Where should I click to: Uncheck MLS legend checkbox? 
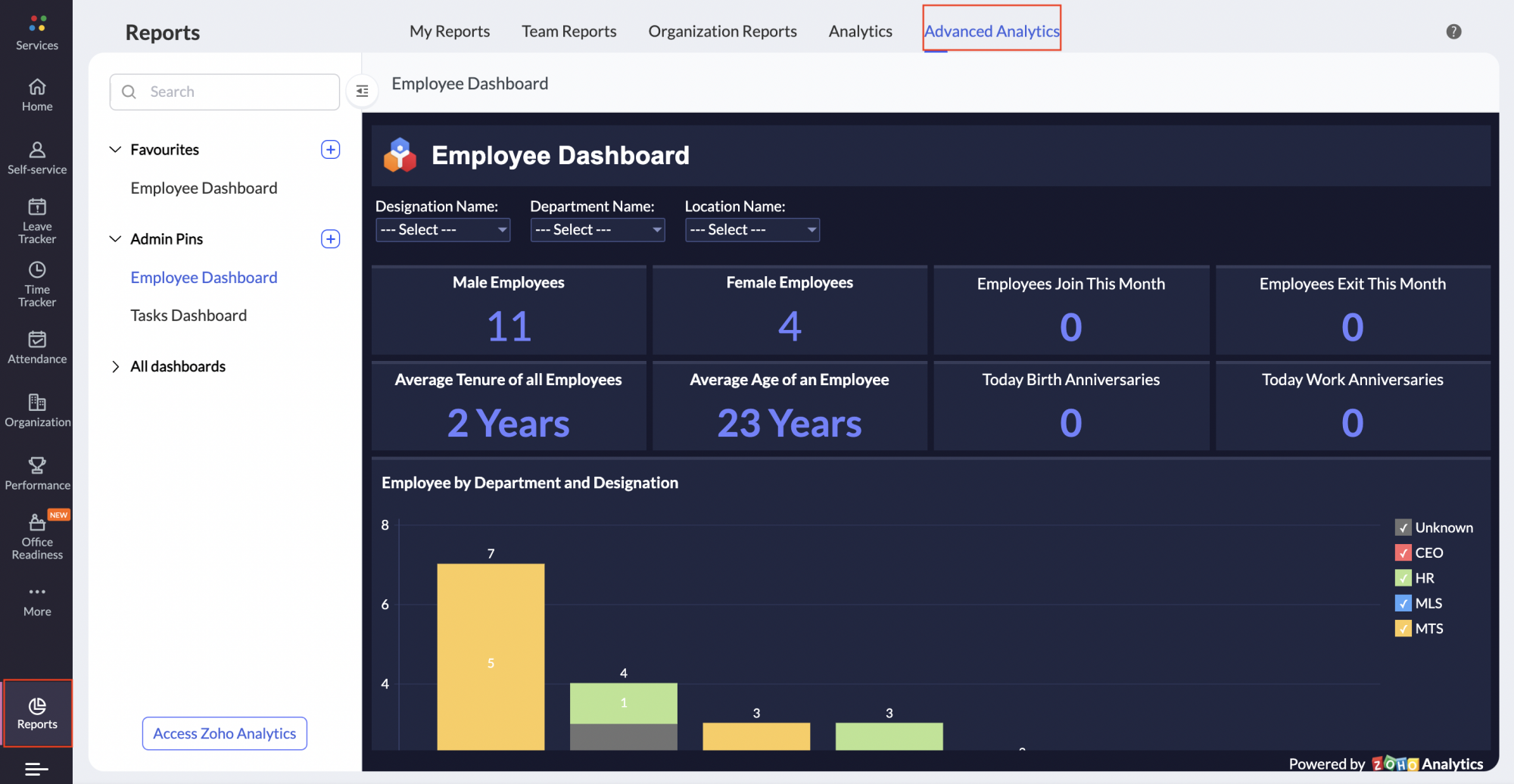coord(1403,603)
